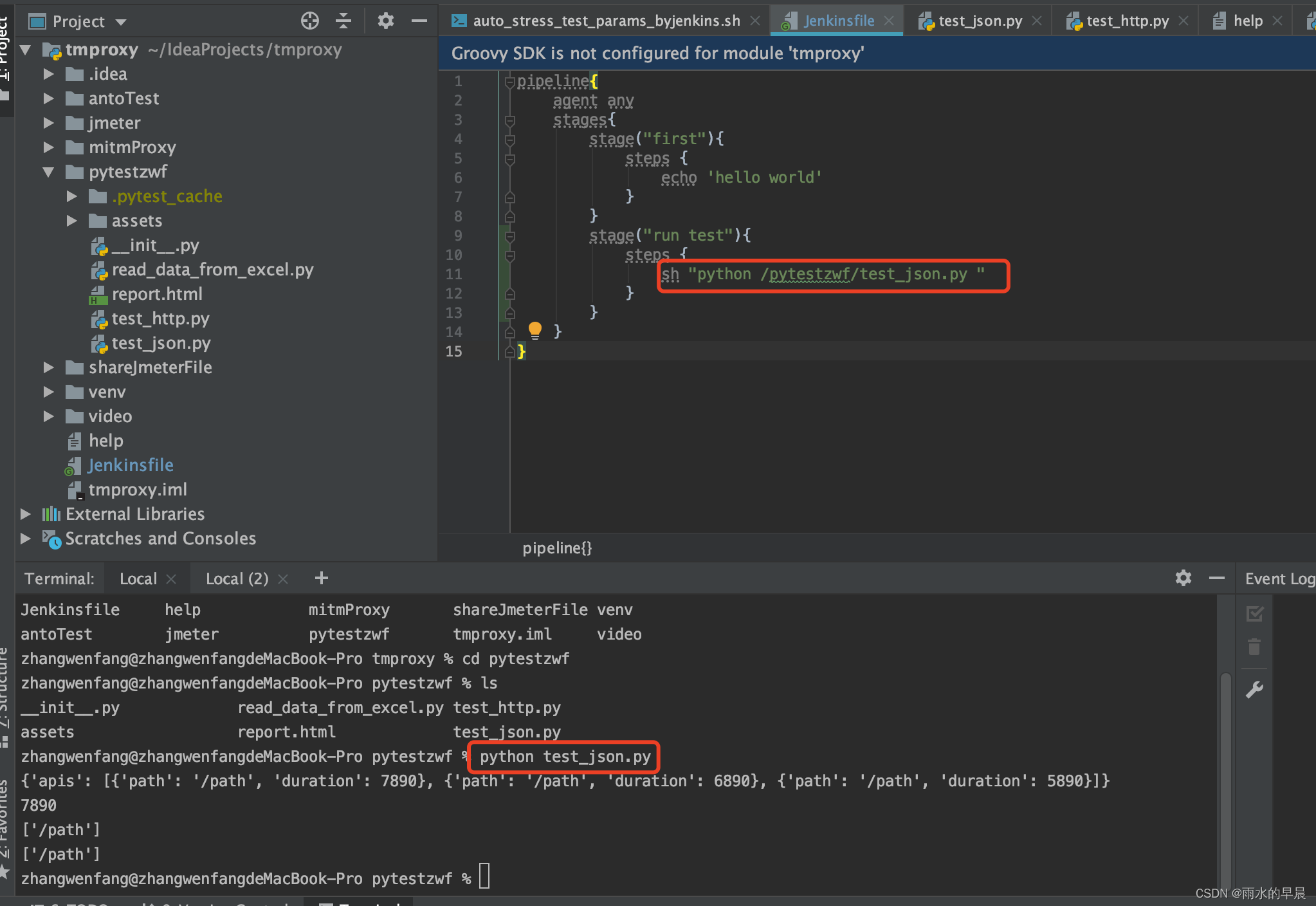Expand the .pytest_cache folder

point(72,196)
